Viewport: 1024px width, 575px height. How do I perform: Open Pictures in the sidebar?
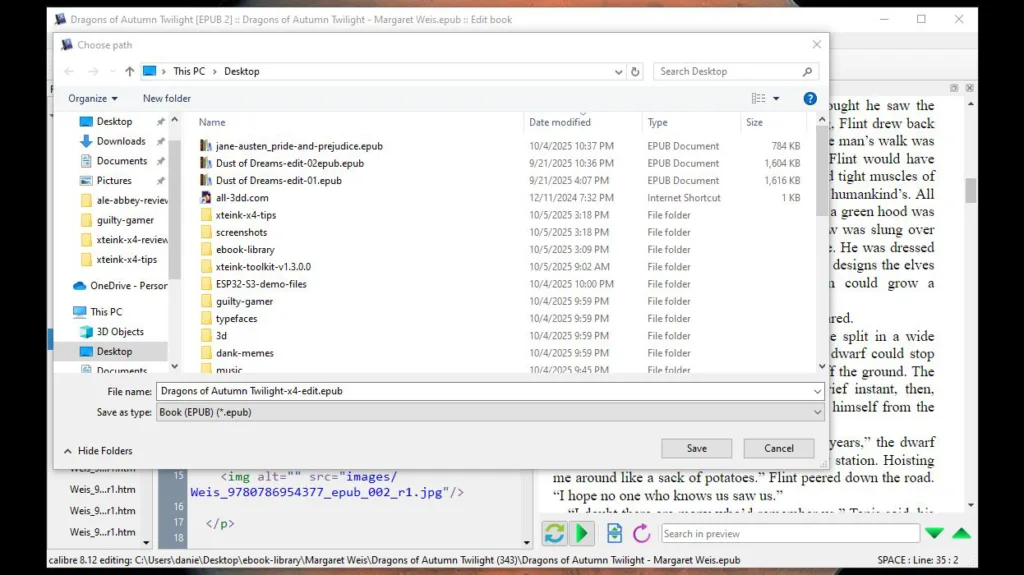click(x=114, y=180)
